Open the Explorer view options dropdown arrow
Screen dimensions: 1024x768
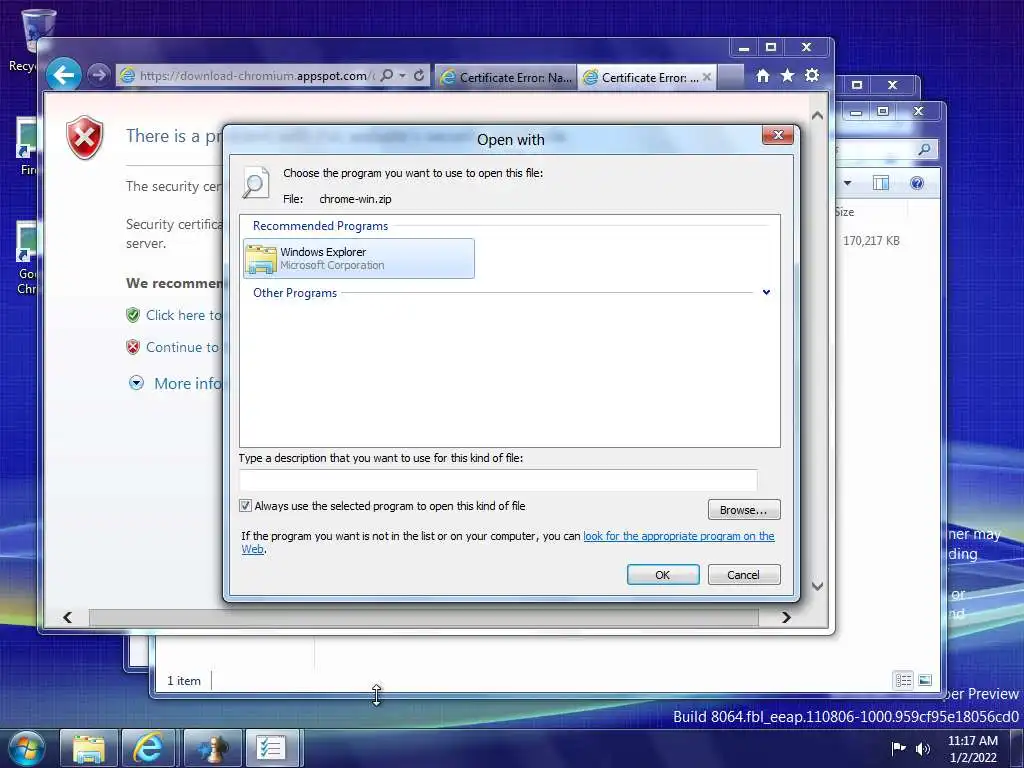pyautogui.click(x=847, y=184)
